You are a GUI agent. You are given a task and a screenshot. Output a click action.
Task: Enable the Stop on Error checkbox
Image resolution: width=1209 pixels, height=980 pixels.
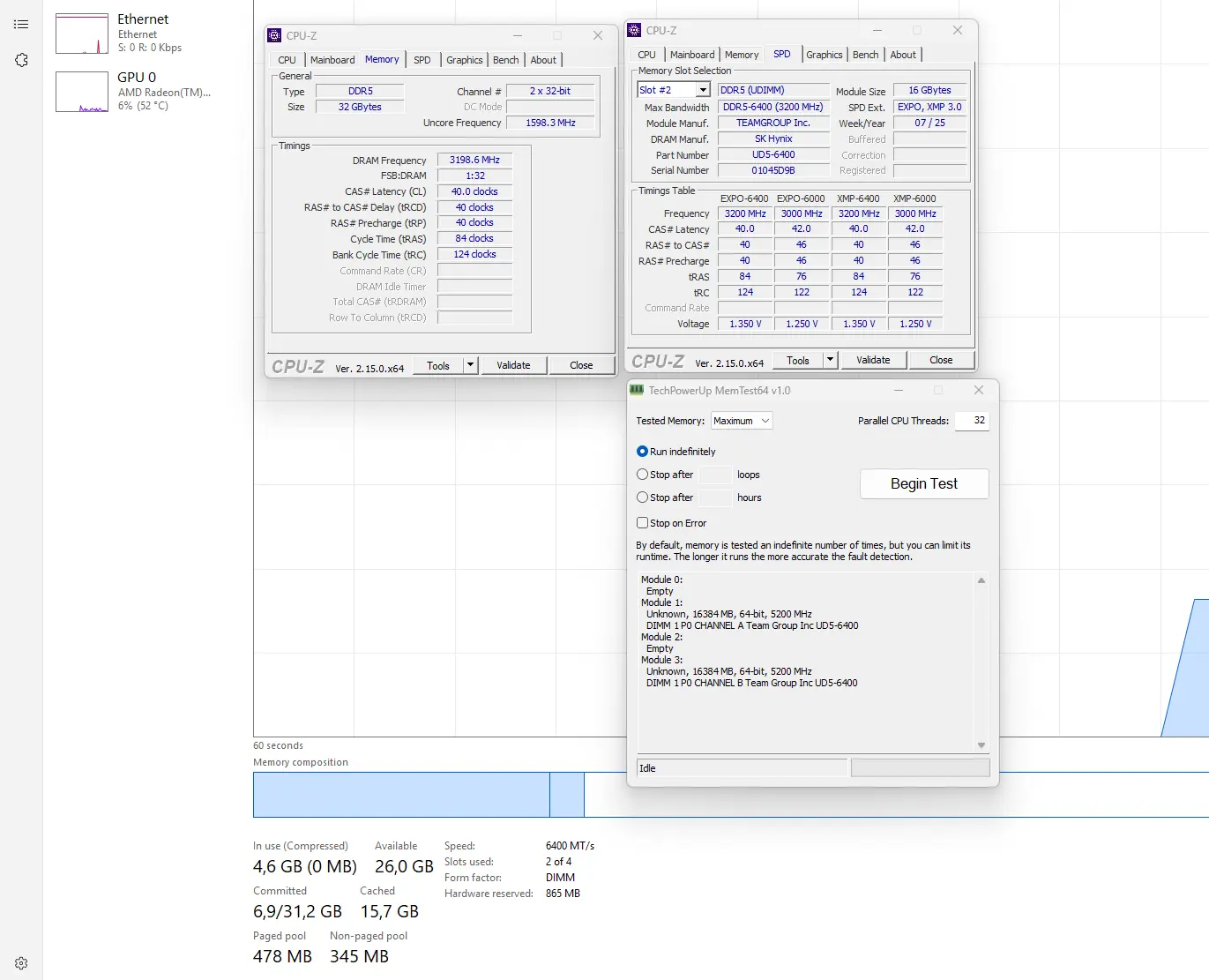[x=642, y=523]
